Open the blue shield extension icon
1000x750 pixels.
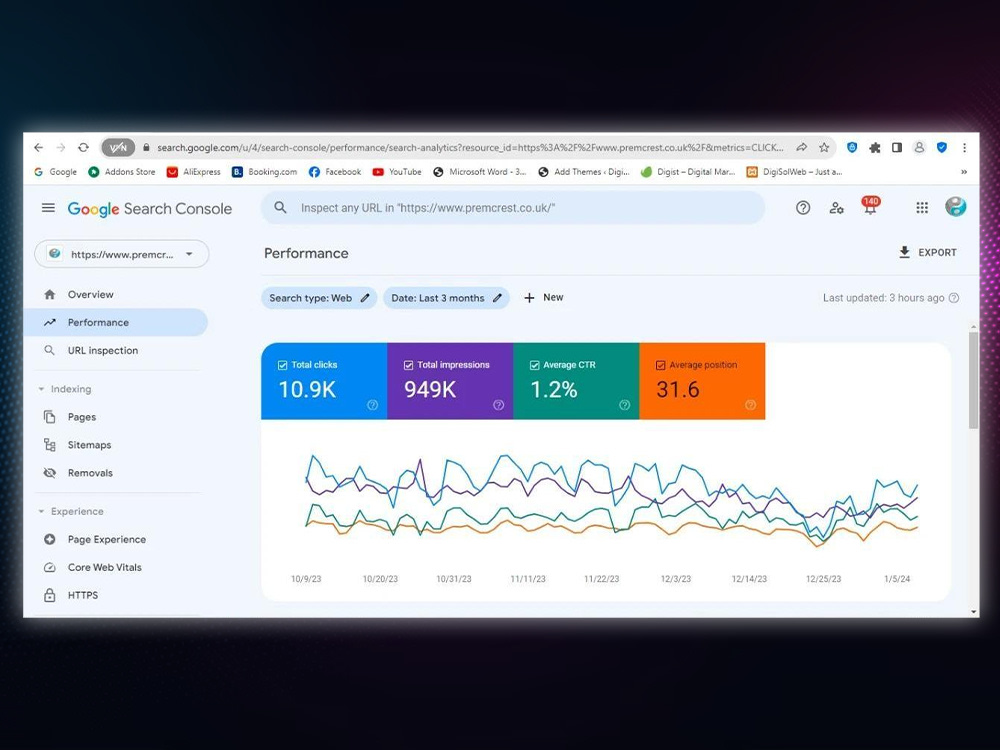click(x=852, y=147)
